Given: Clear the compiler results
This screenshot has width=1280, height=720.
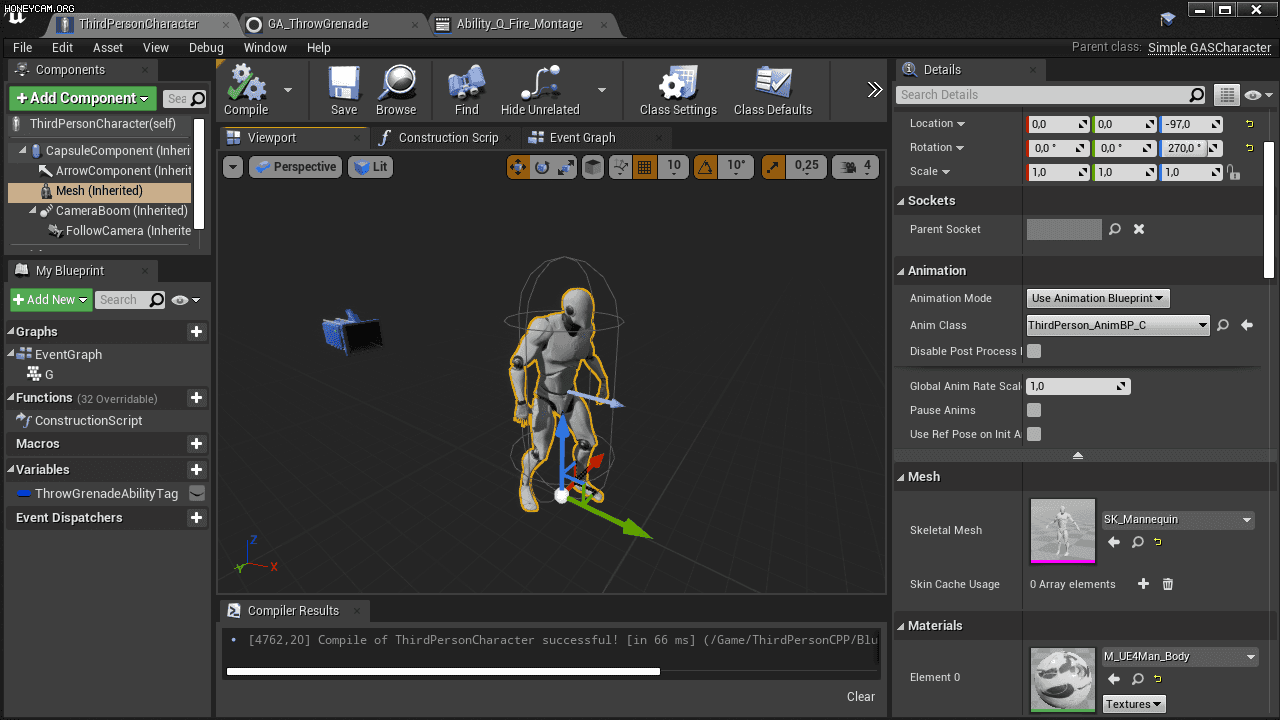Looking at the screenshot, I should pos(860,697).
